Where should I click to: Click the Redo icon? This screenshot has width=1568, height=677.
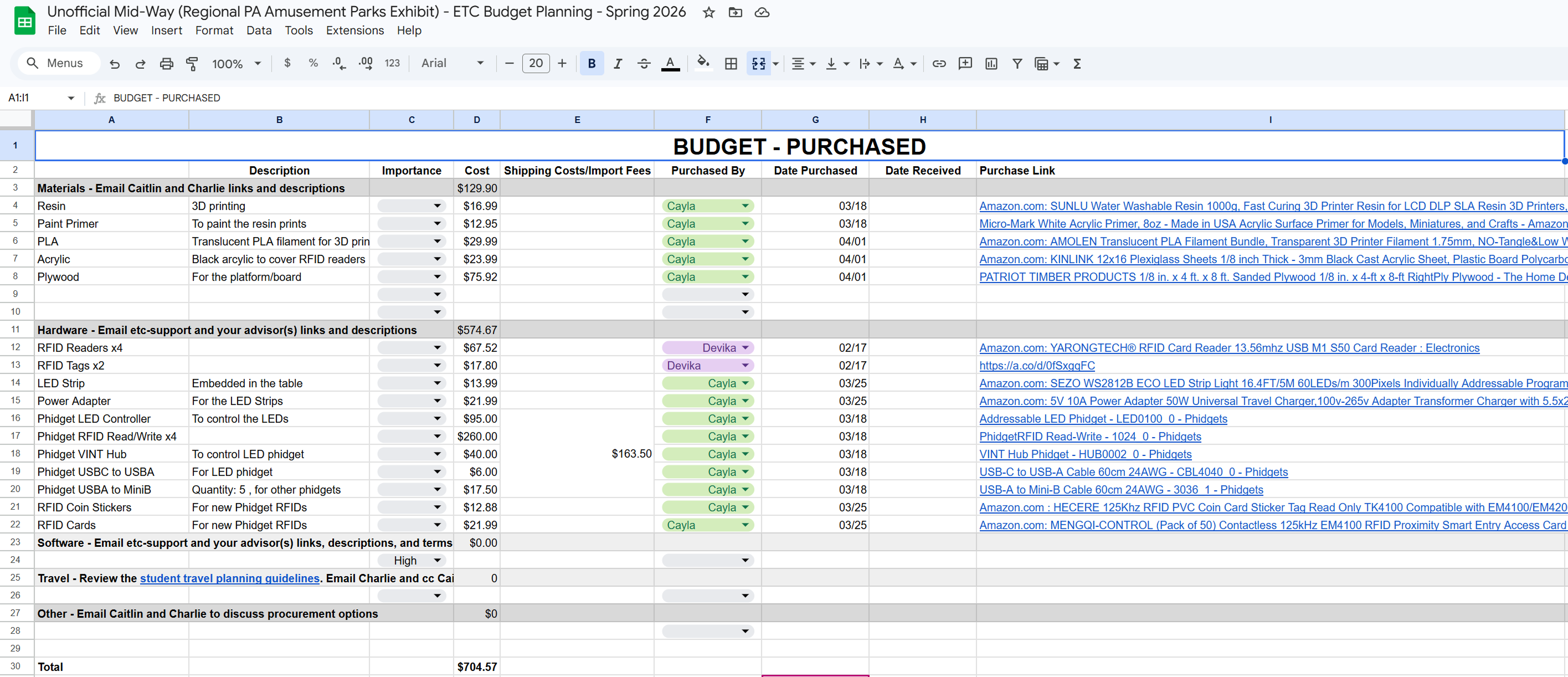140,63
